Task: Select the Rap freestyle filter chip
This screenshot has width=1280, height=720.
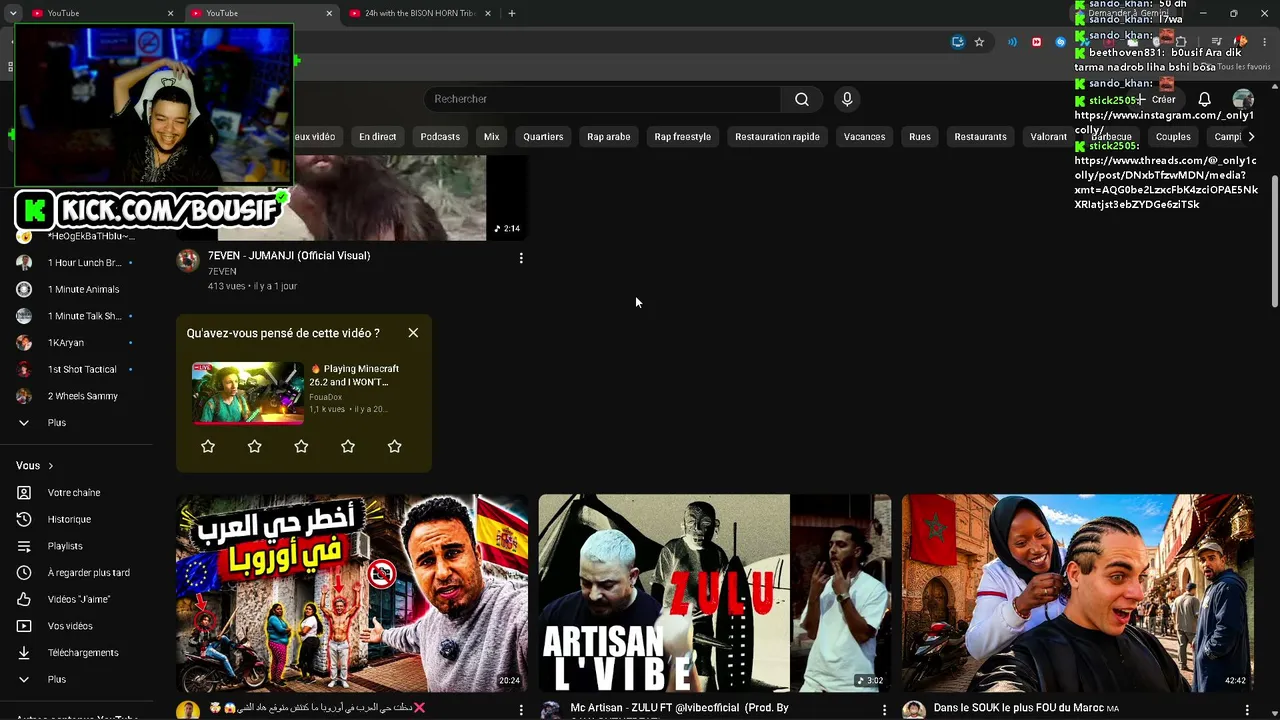Action: 683,137
